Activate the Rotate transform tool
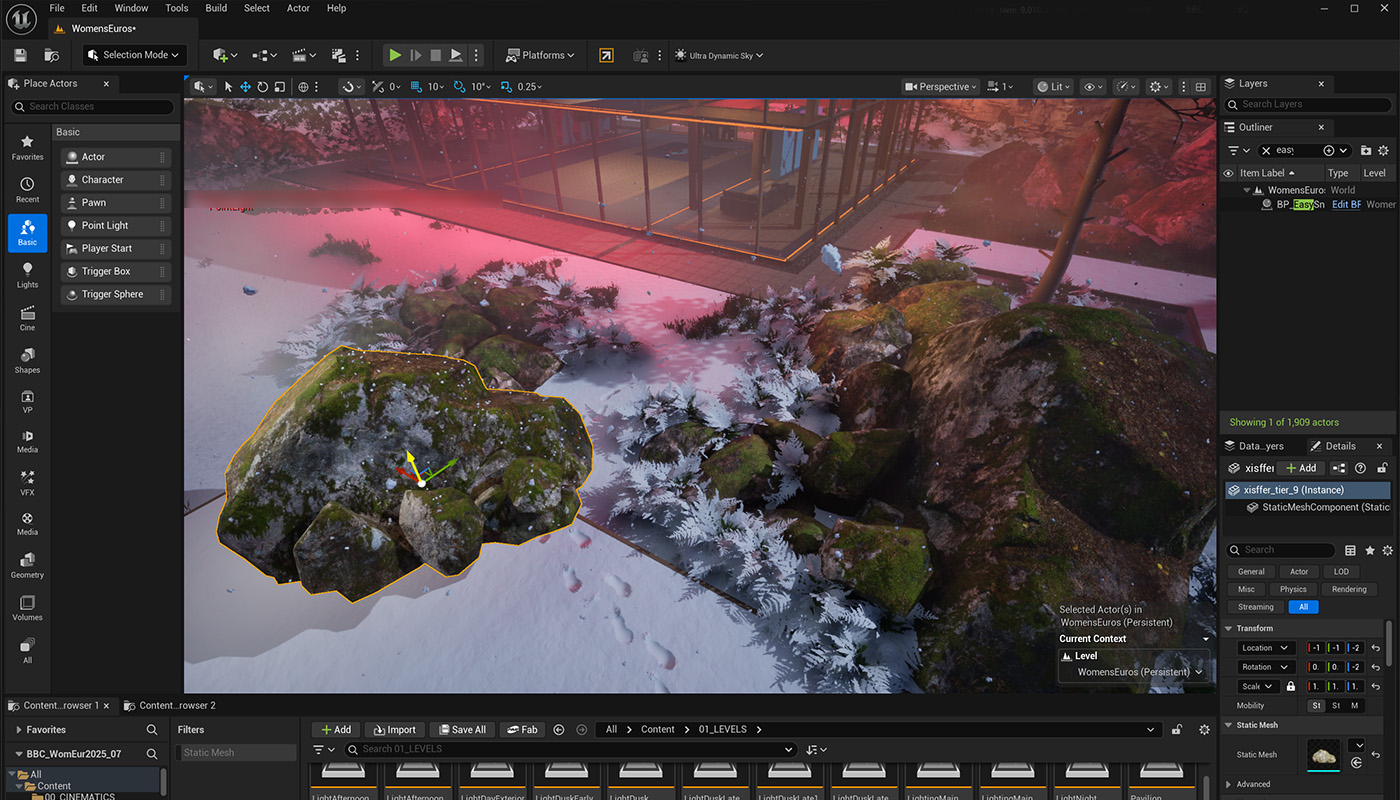 [x=263, y=86]
